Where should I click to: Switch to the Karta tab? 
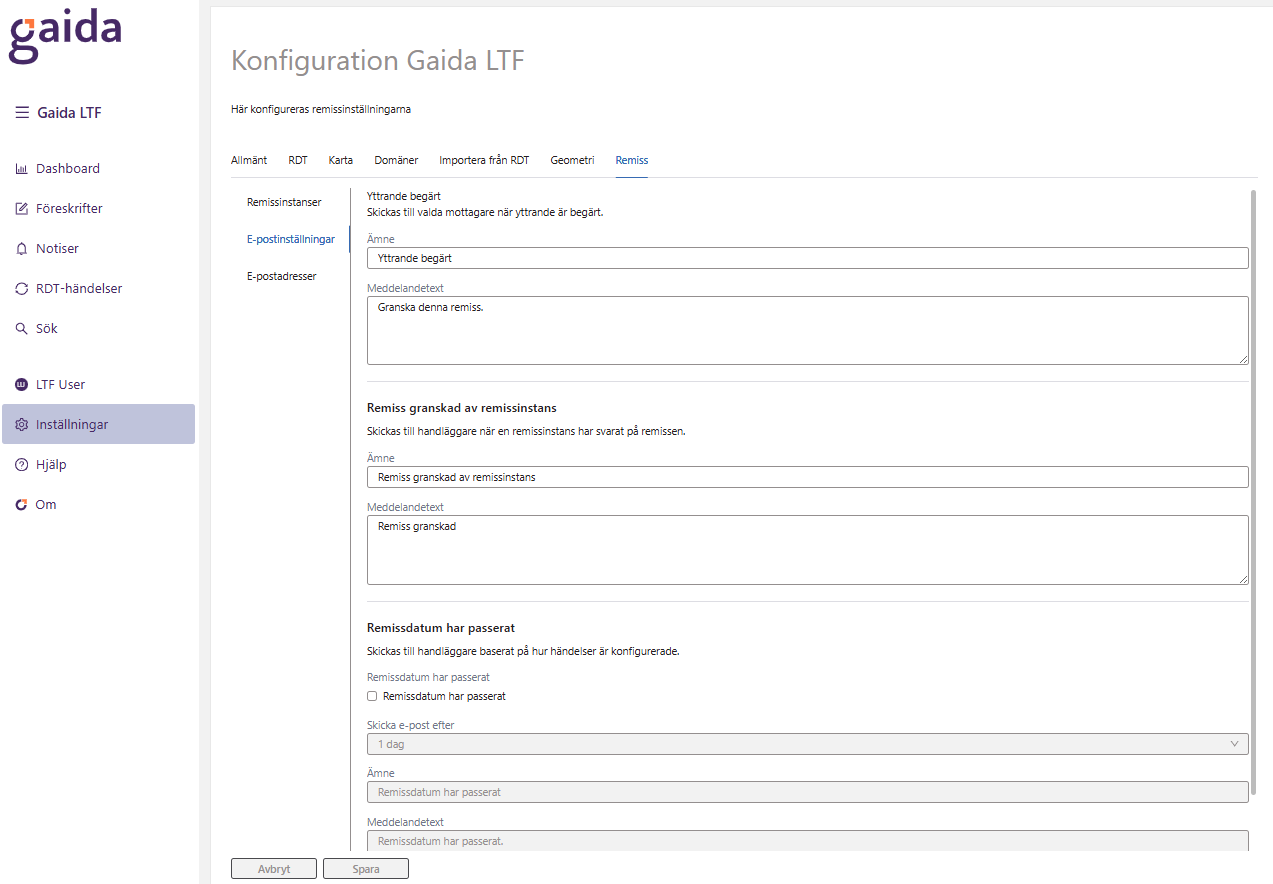coord(340,160)
